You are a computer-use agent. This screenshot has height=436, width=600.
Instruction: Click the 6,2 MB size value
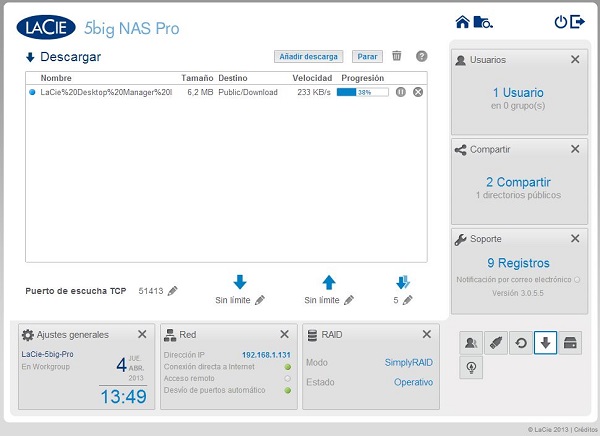pos(200,92)
